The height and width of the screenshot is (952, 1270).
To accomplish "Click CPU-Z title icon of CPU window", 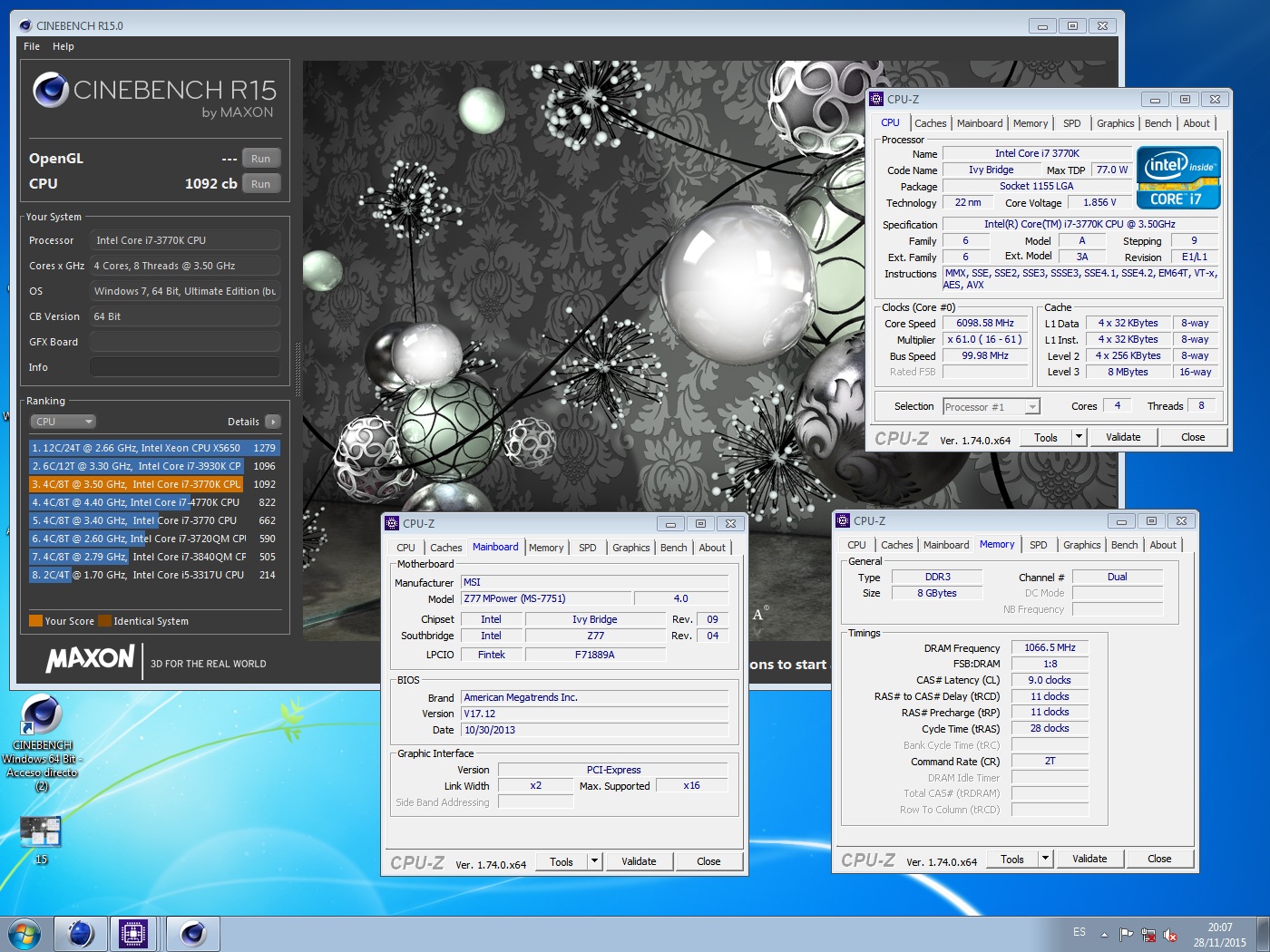I will (876, 100).
